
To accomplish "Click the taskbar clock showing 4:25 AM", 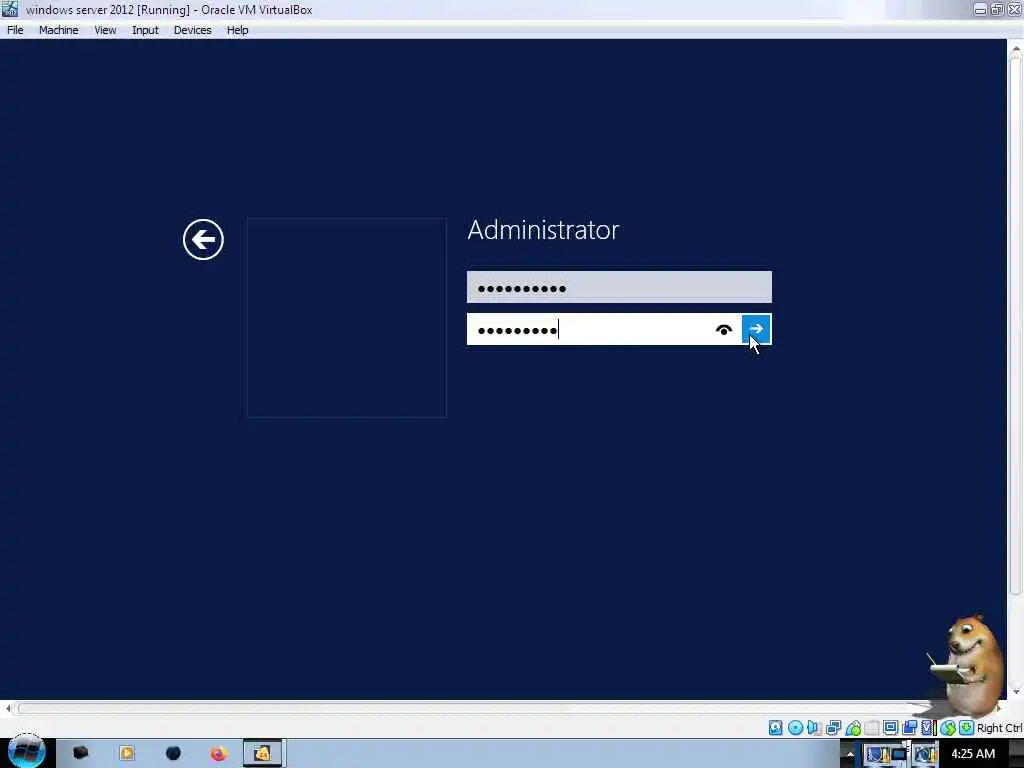I will [973, 754].
